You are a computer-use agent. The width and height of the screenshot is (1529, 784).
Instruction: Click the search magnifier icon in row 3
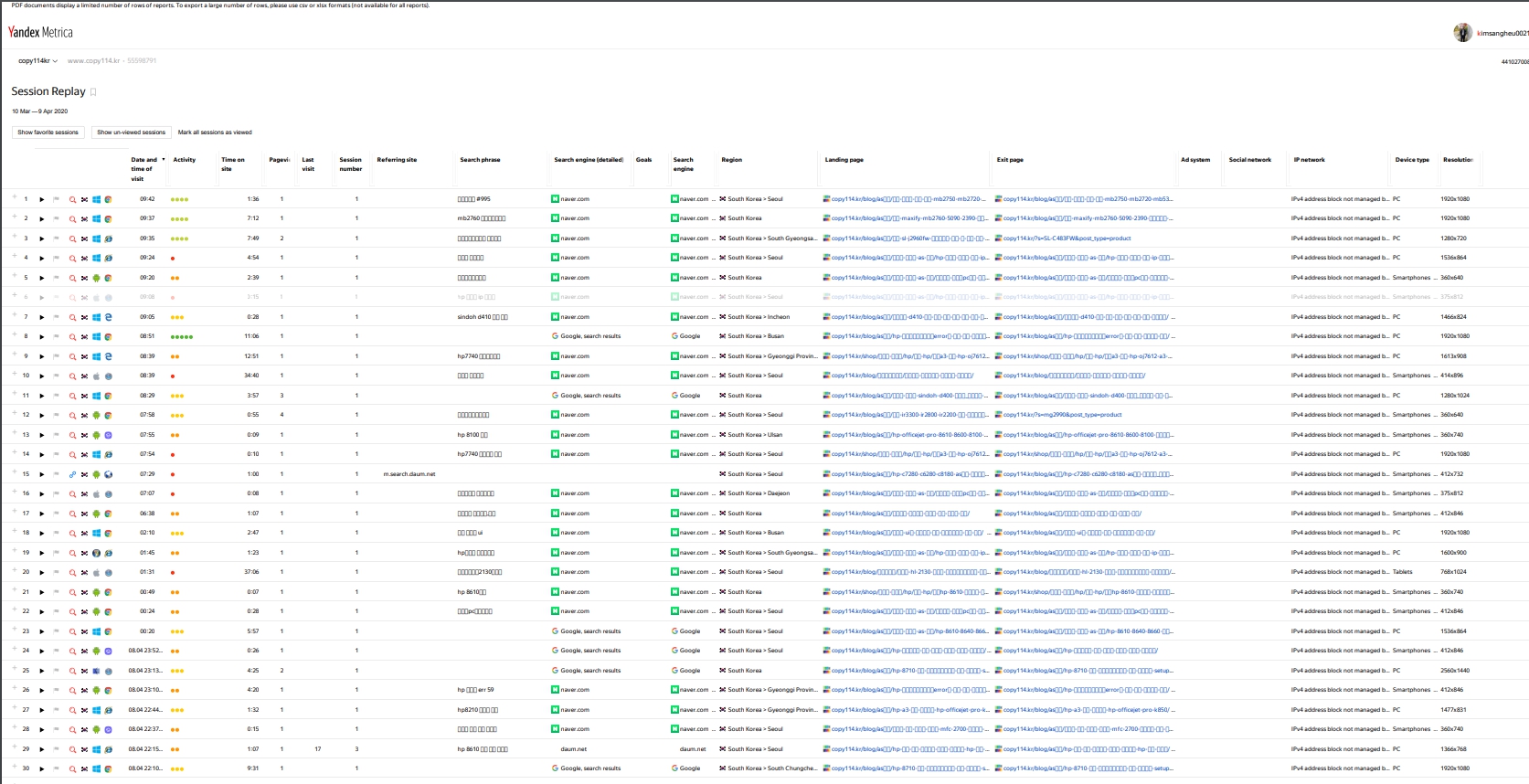tap(72, 238)
